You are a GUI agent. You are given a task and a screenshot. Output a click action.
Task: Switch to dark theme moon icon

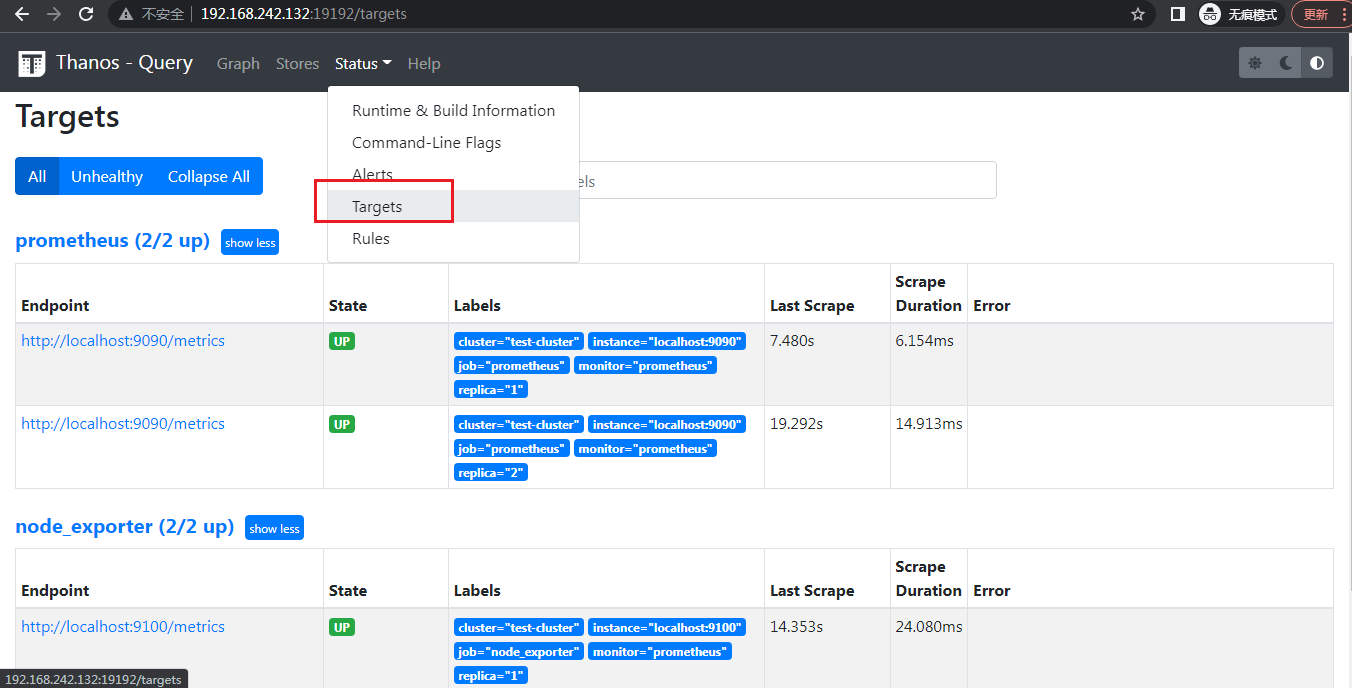pos(1286,63)
